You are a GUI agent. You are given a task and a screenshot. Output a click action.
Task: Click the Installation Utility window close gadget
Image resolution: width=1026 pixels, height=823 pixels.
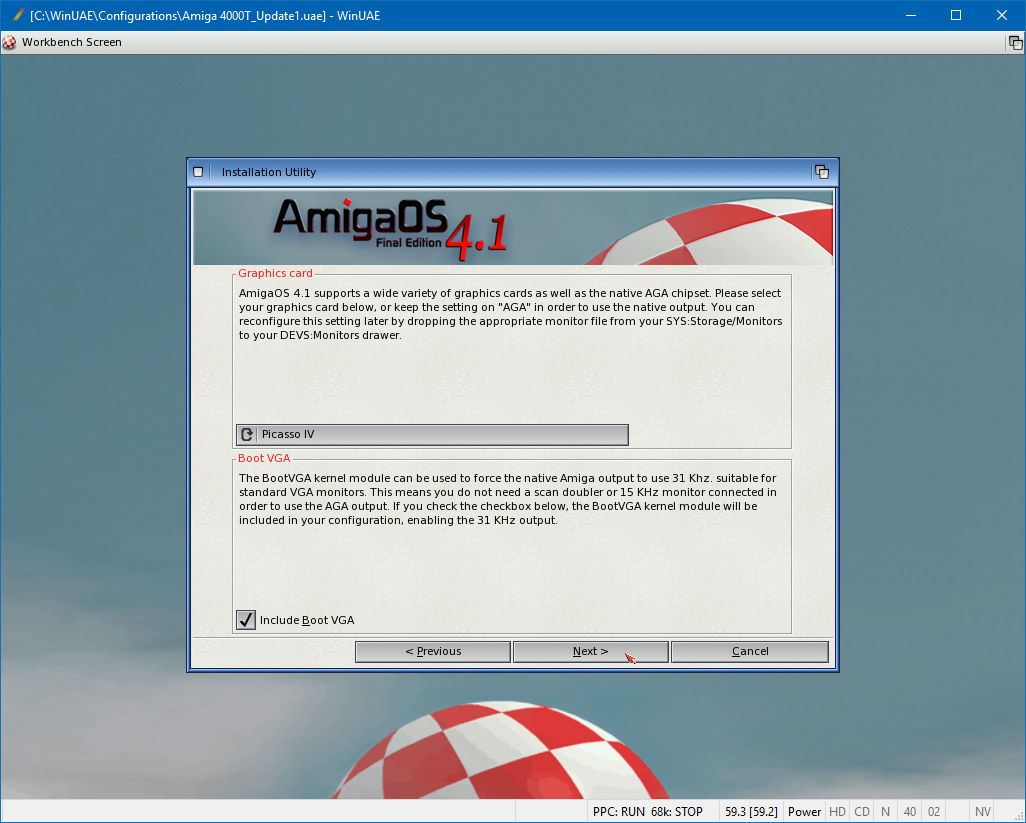(x=198, y=172)
